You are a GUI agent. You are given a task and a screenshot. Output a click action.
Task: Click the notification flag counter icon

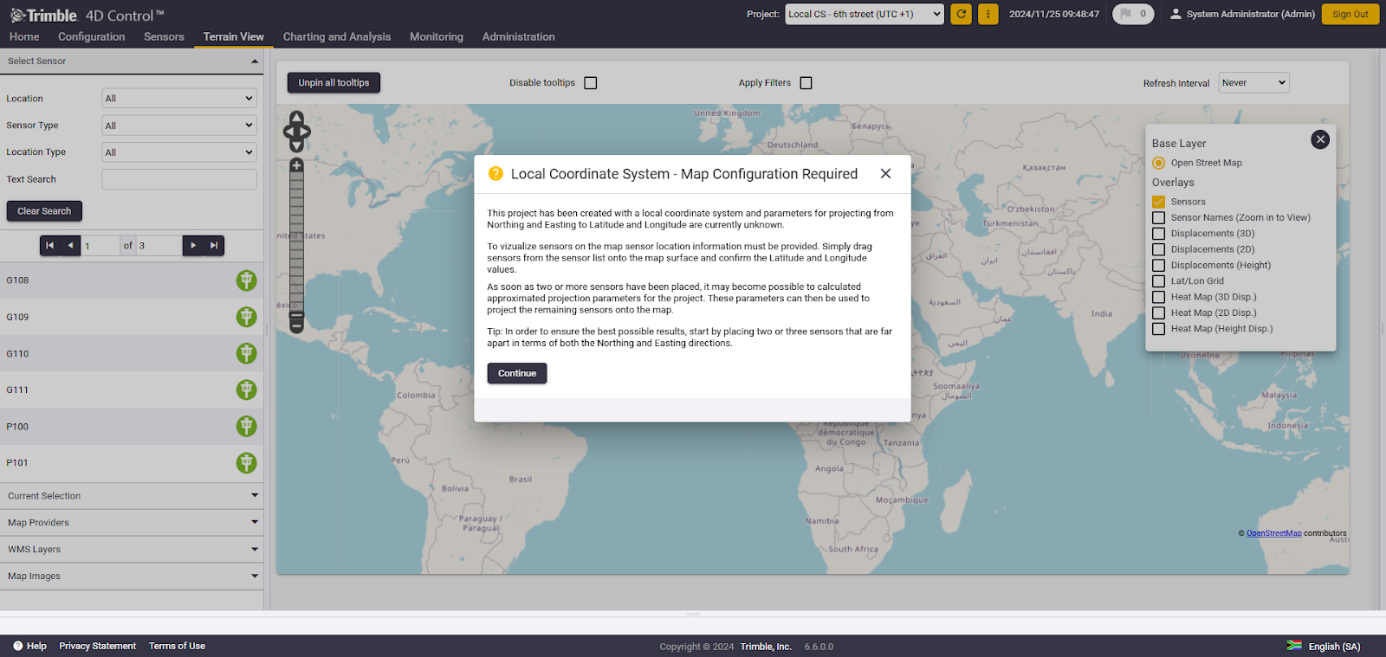(x=1133, y=14)
